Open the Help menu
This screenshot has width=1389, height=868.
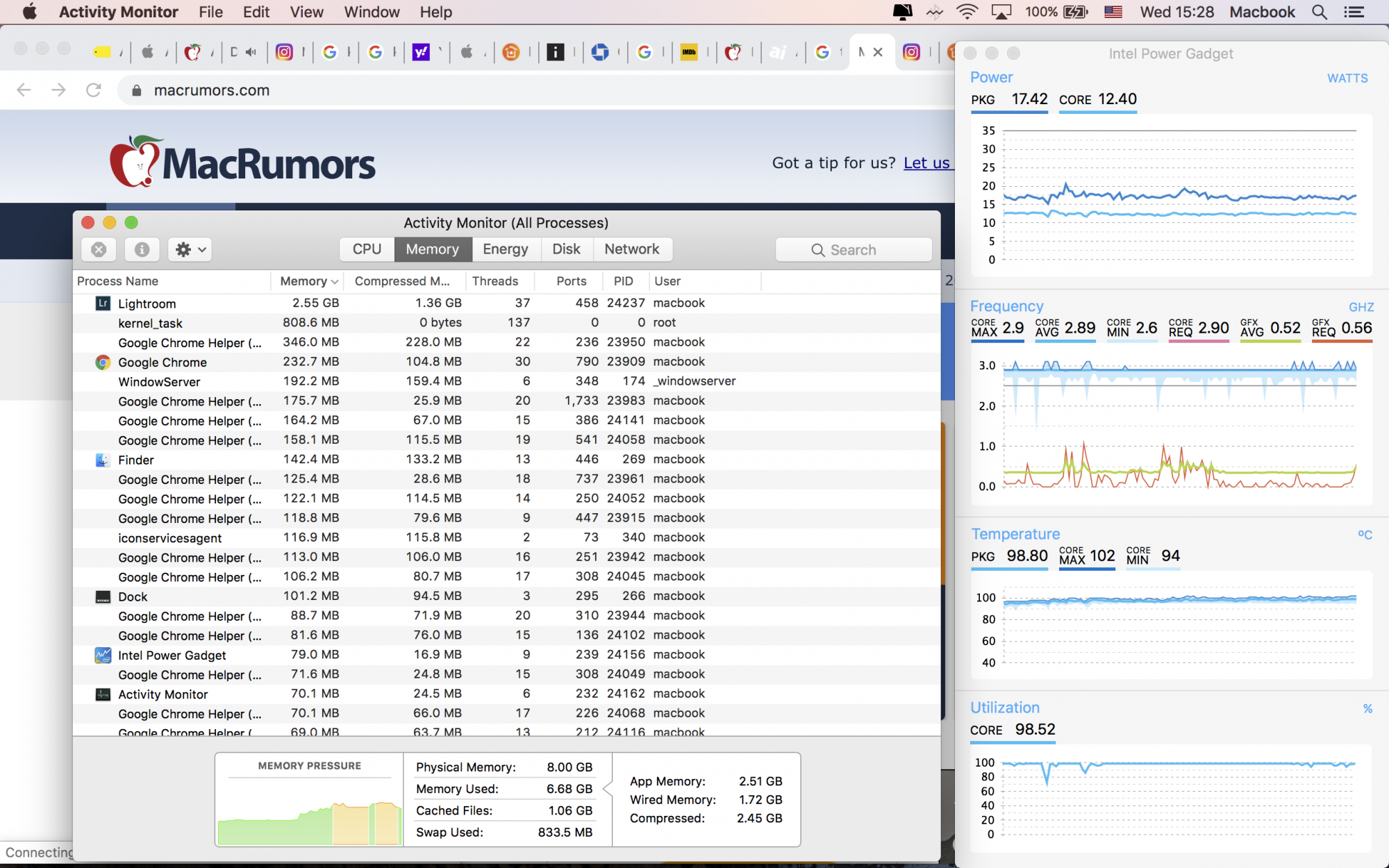(436, 12)
